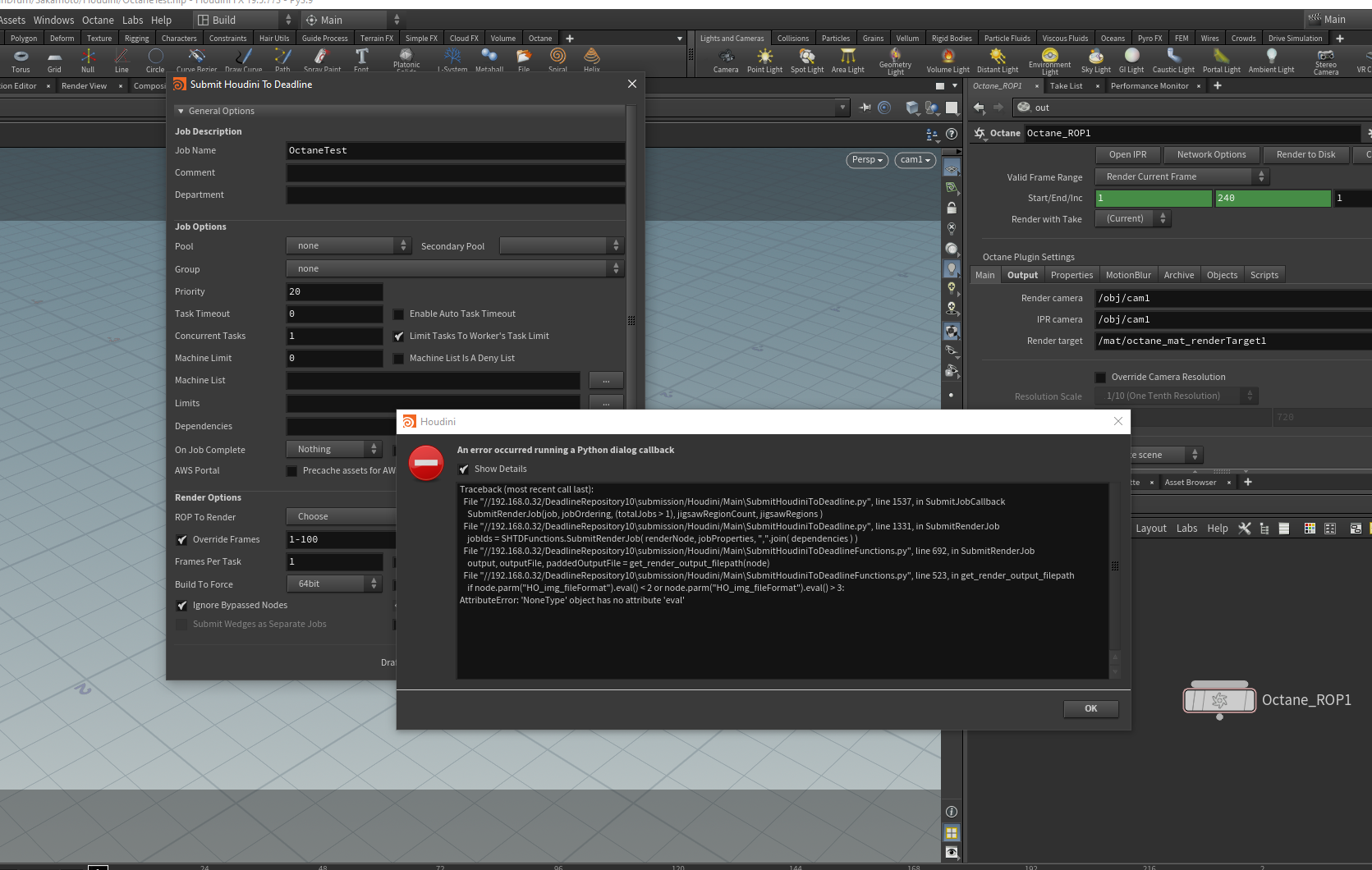Select the Helix shelf tool
The width and height of the screenshot is (1372, 870).
click(x=592, y=60)
